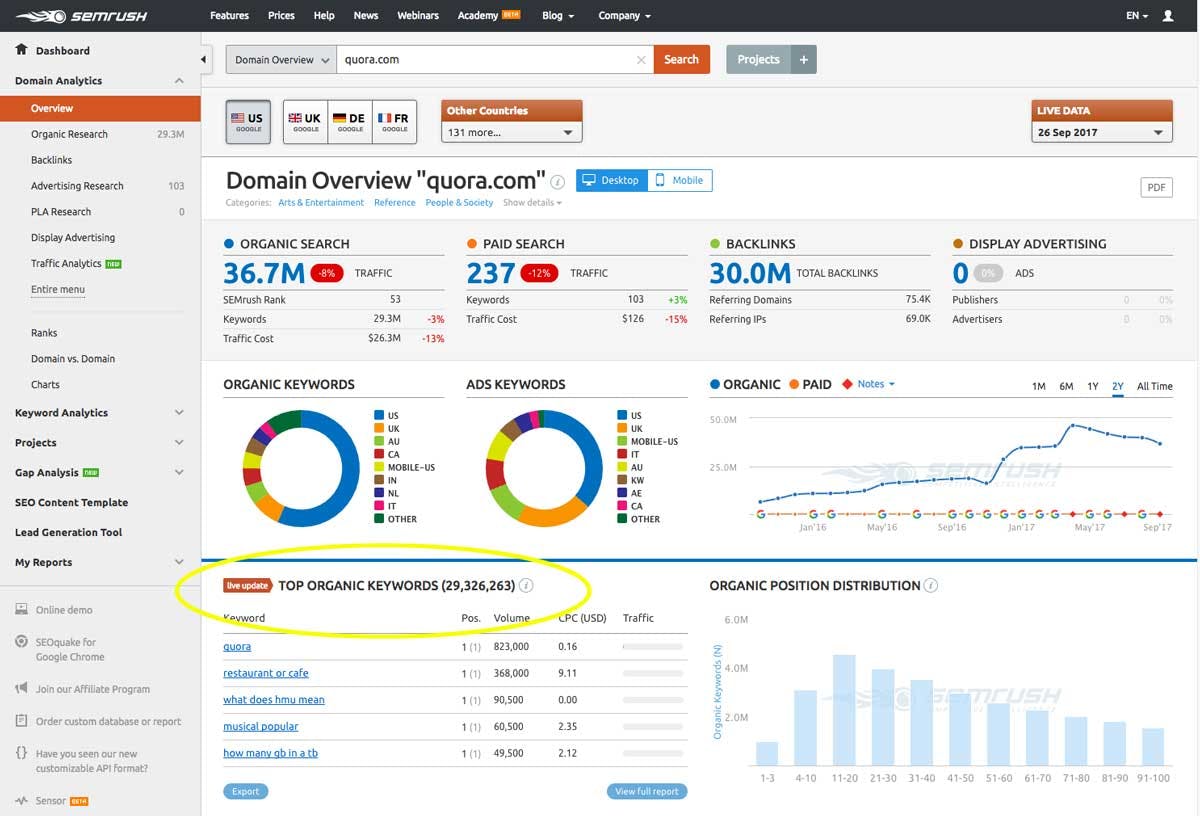Open Webinars in the top menu

coord(418,16)
